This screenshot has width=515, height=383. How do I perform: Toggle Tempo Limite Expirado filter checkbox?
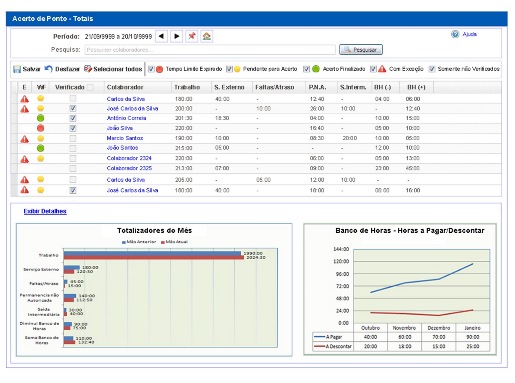pos(151,69)
